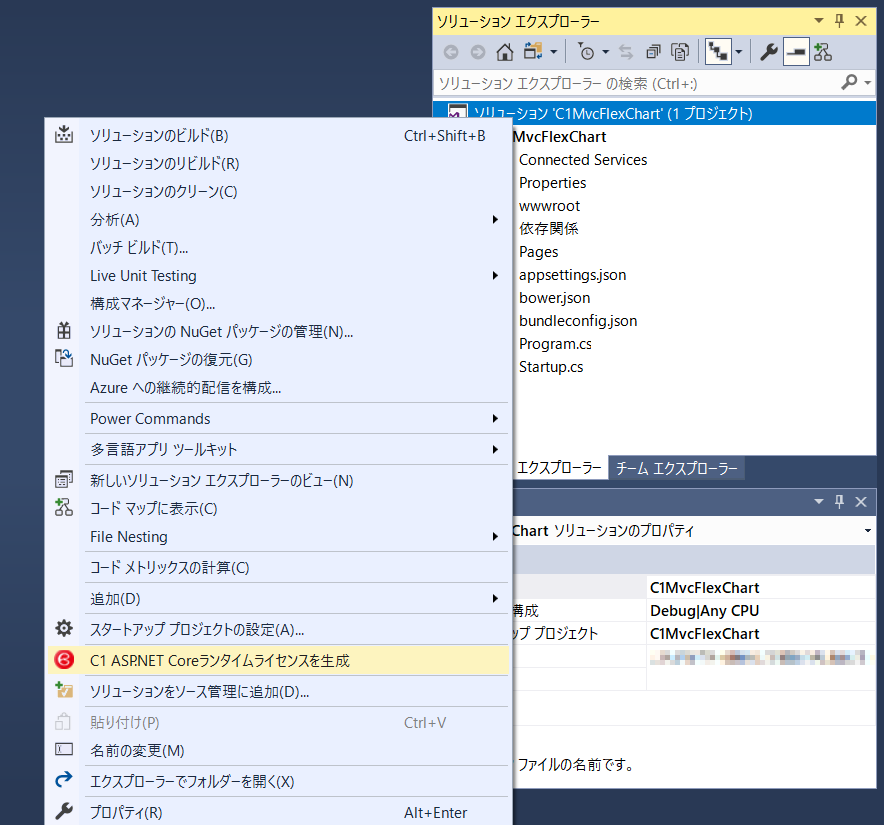
Task: Choose ソリューションのクリーン(C)
Action: 279,192
